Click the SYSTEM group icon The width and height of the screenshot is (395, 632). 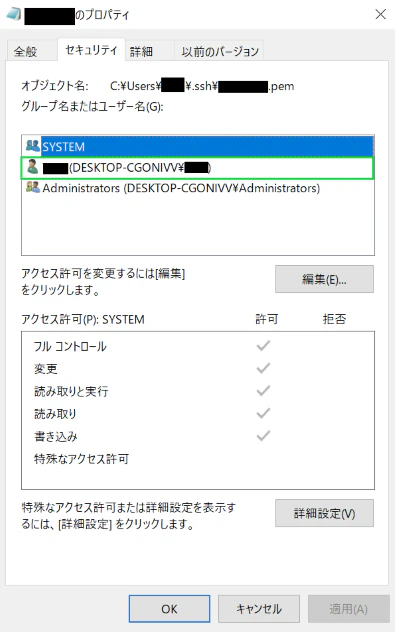(33, 146)
